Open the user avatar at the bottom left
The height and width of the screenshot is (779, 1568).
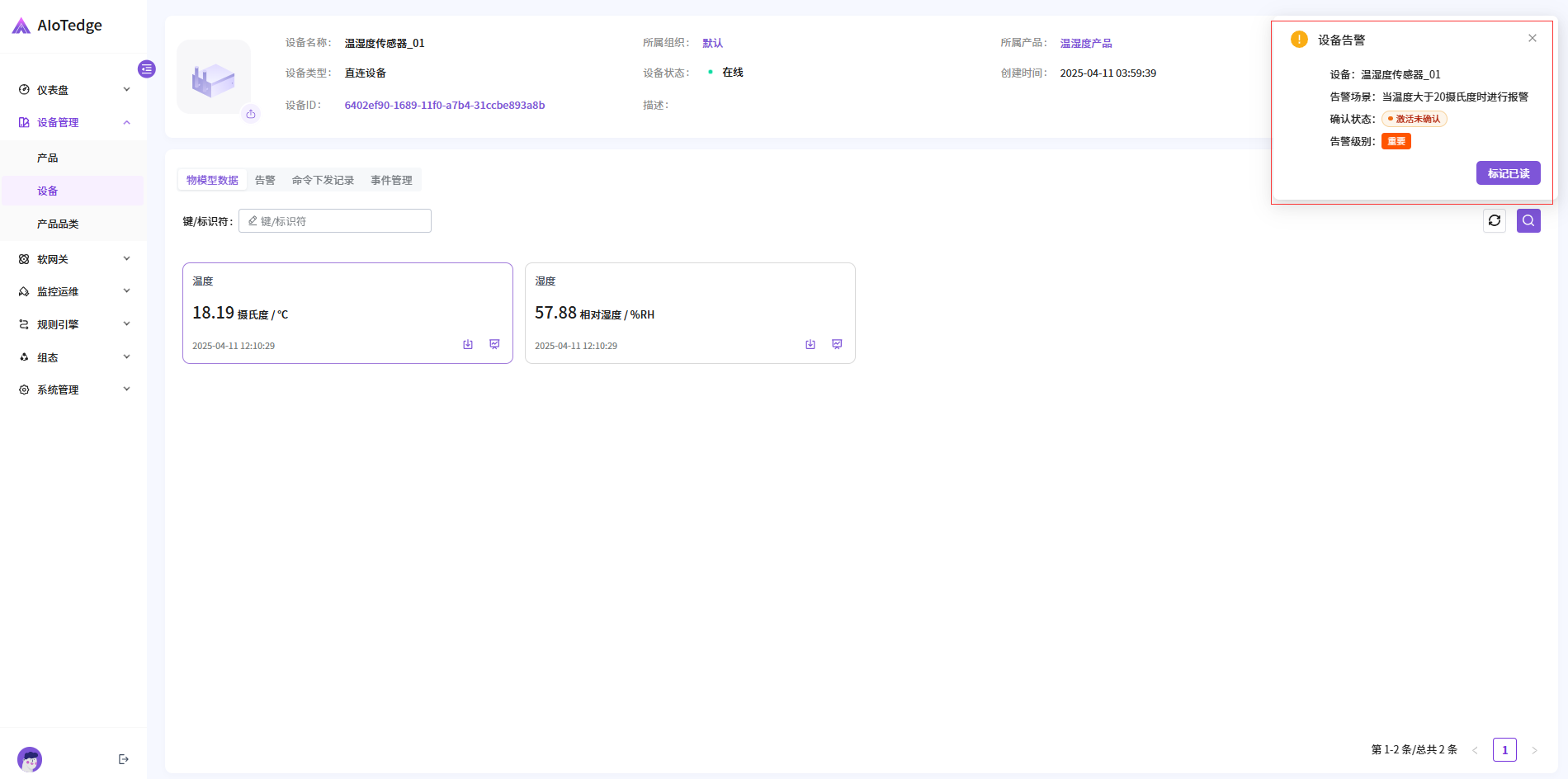tap(30, 759)
